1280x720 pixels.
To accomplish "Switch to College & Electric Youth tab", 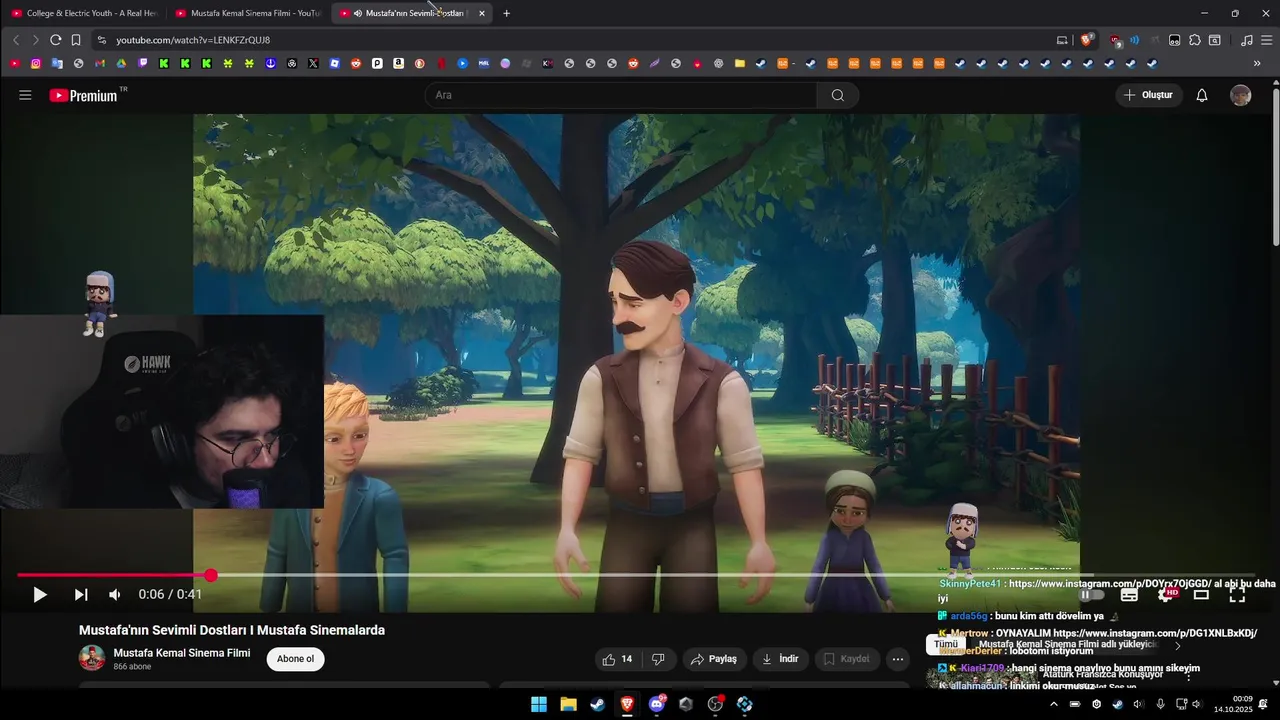I will (x=84, y=13).
